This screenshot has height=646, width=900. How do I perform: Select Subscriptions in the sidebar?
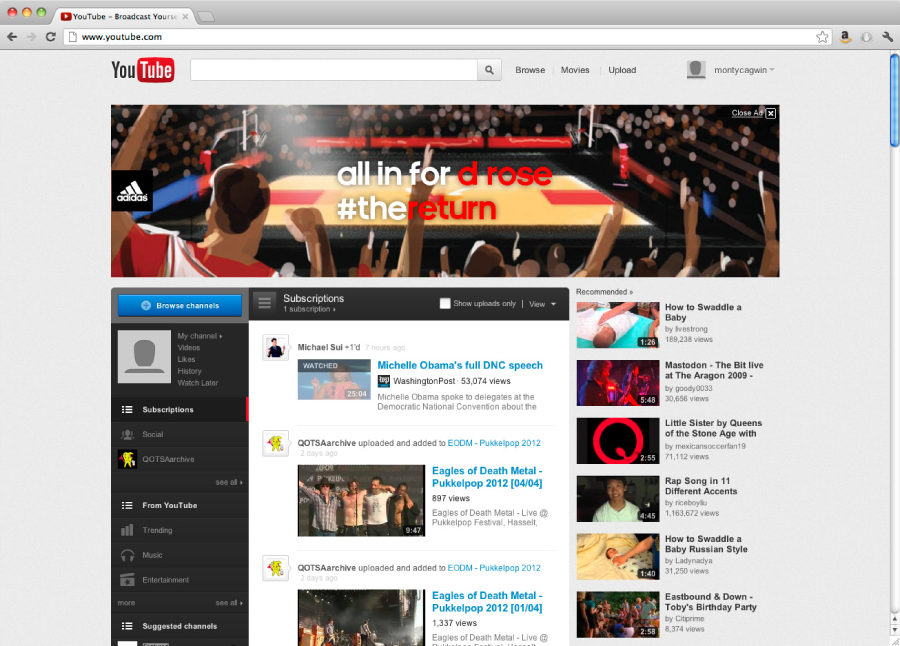pyautogui.click(x=180, y=409)
